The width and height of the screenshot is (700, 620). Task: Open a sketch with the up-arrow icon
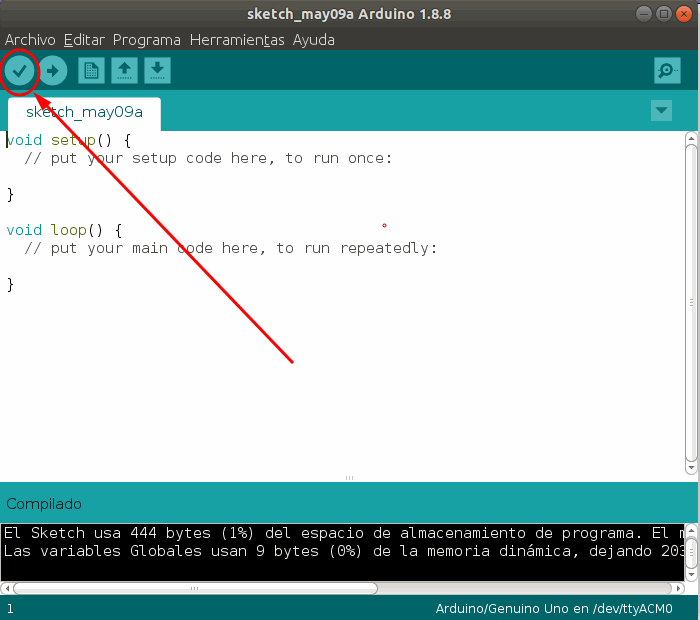tap(125, 71)
